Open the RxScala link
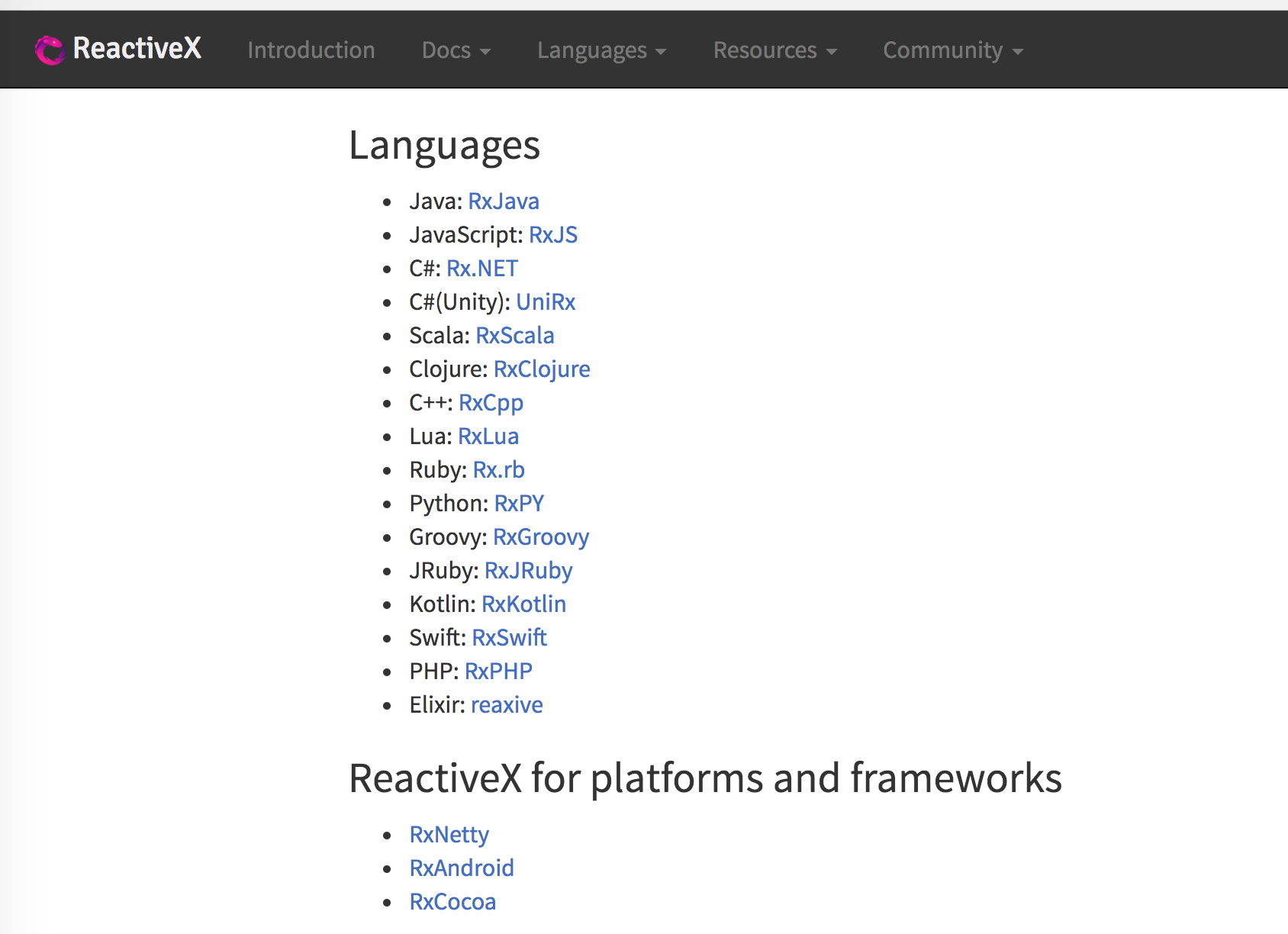Image resolution: width=1288 pixels, height=934 pixels. (515, 336)
